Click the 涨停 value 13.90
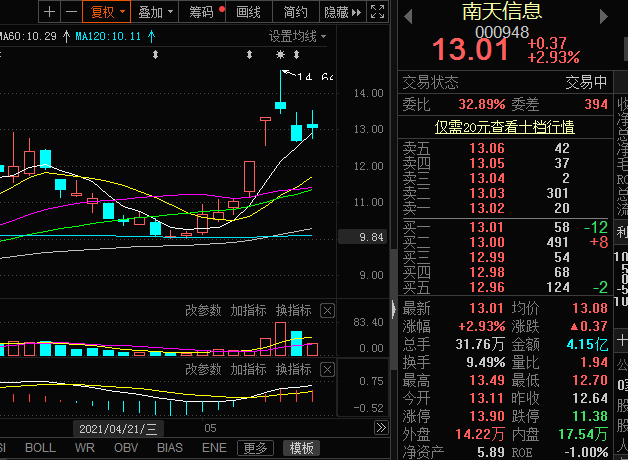This screenshot has height=460, width=628. (486, 416)
